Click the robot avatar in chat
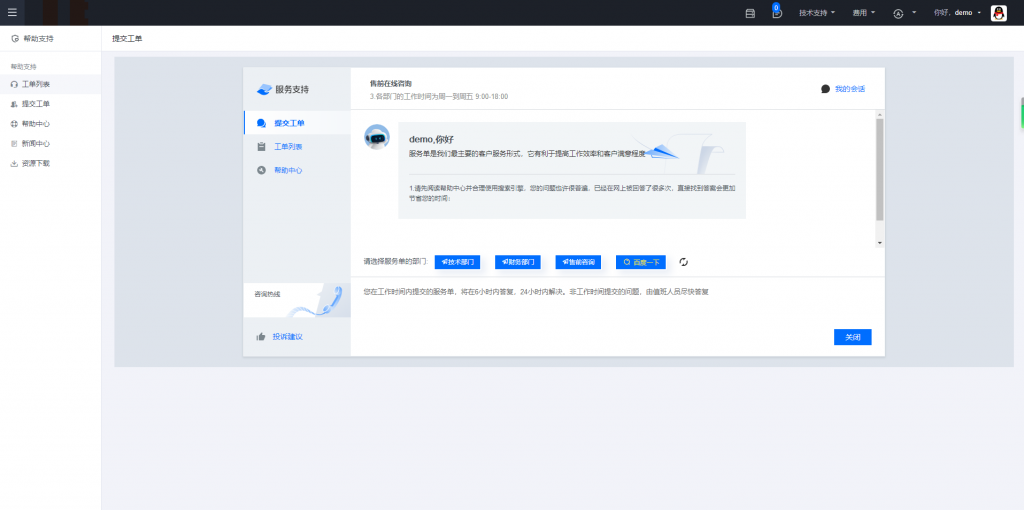This screenshot has width=1024, height=510. click(377, 137)
